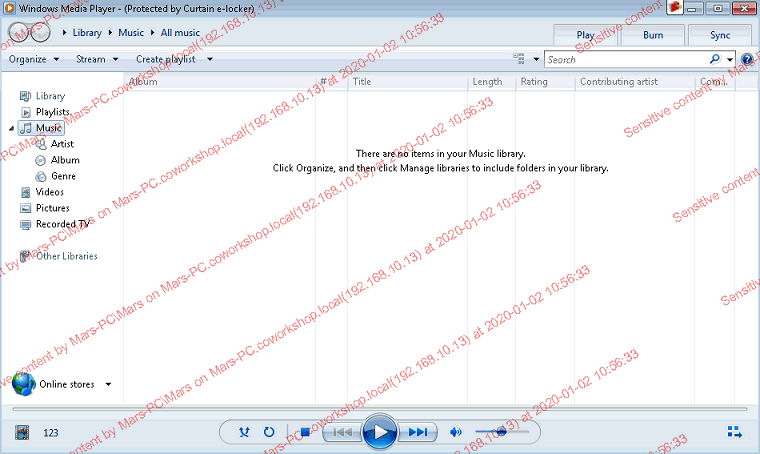Click the Help question mark icon

point(747,60)
